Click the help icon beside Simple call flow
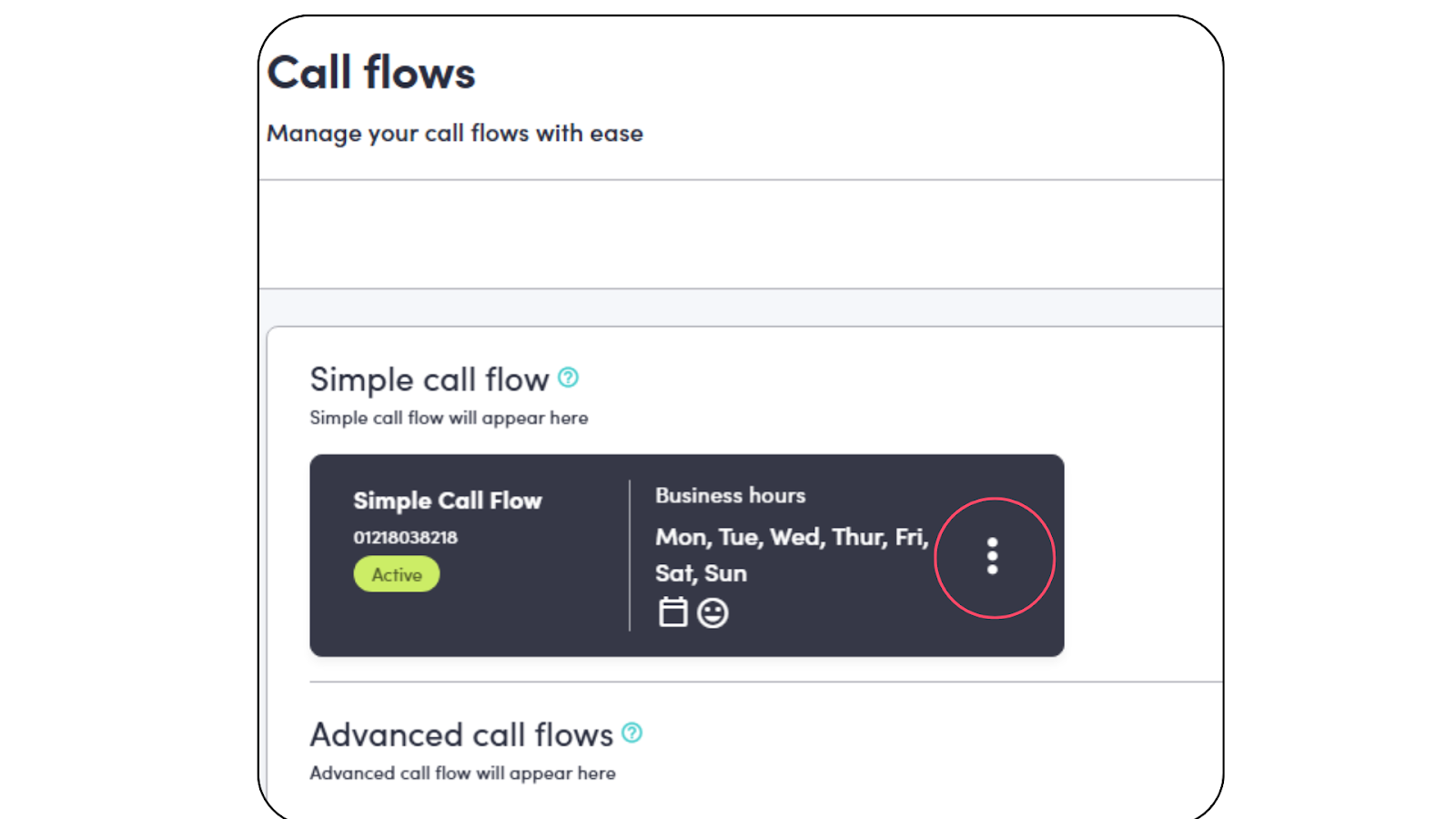This screenshot has width=1456, height=819. click(568, 378)
